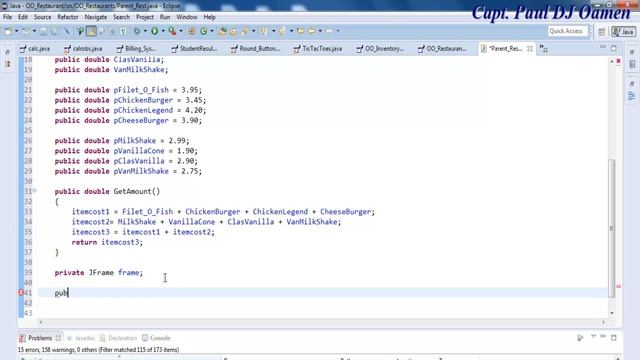Open the New Java Class dropdown arrow
The width and height of the screenshot is (640, 360).
point(212,31)
